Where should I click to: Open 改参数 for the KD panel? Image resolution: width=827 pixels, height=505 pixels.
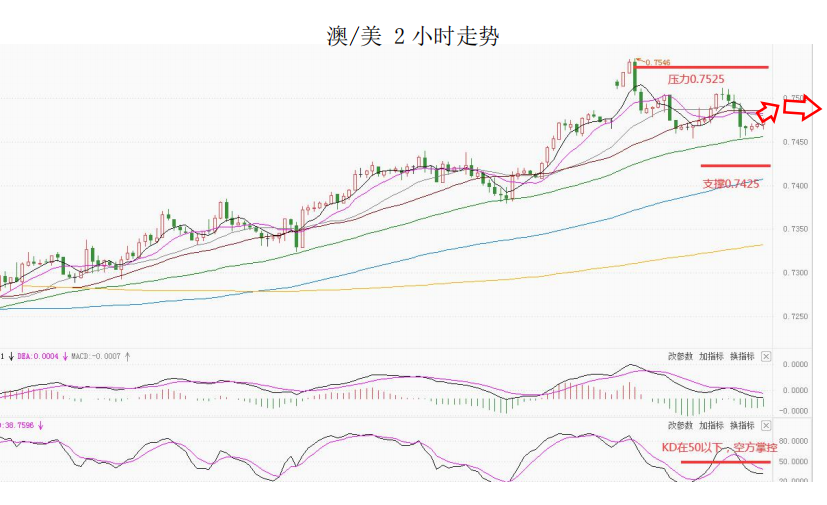click(680, 425)
